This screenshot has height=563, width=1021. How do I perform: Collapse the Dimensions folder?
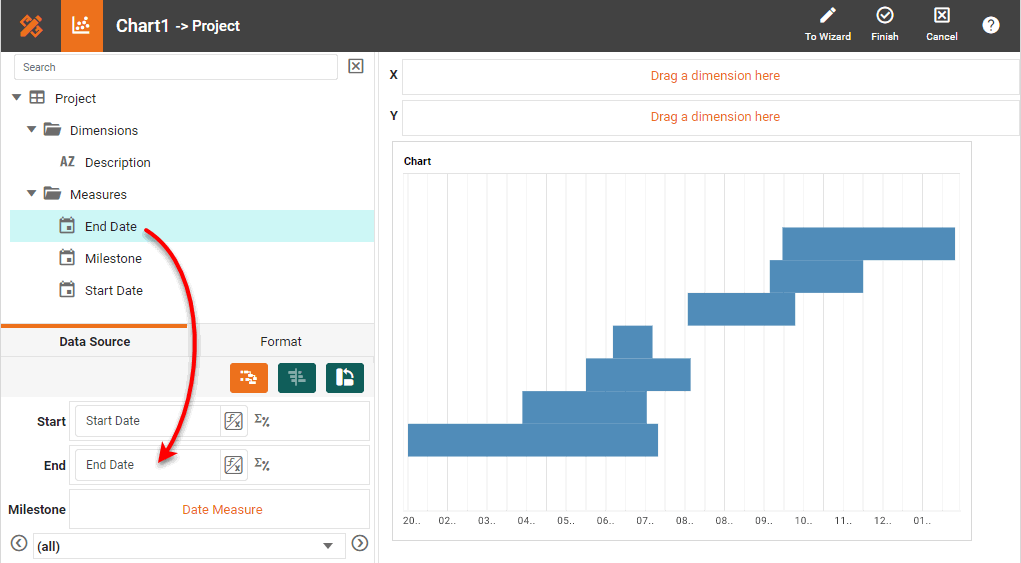click(x=32, y=130)
